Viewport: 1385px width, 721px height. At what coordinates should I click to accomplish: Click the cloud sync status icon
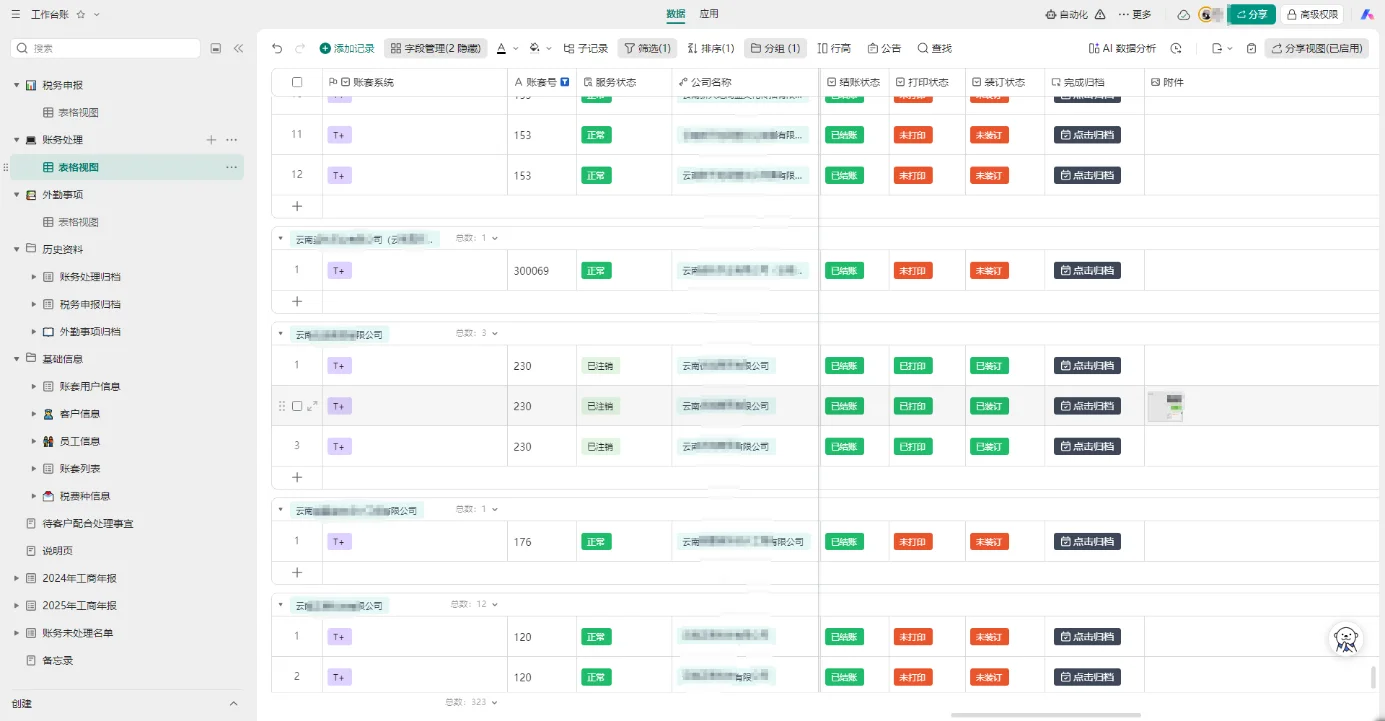(1183, 15)
